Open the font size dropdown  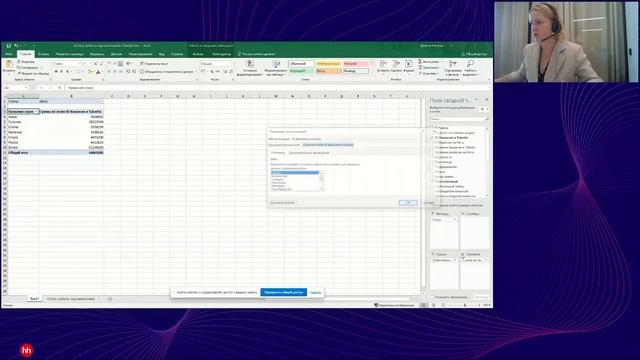click(x=90, y=64)
